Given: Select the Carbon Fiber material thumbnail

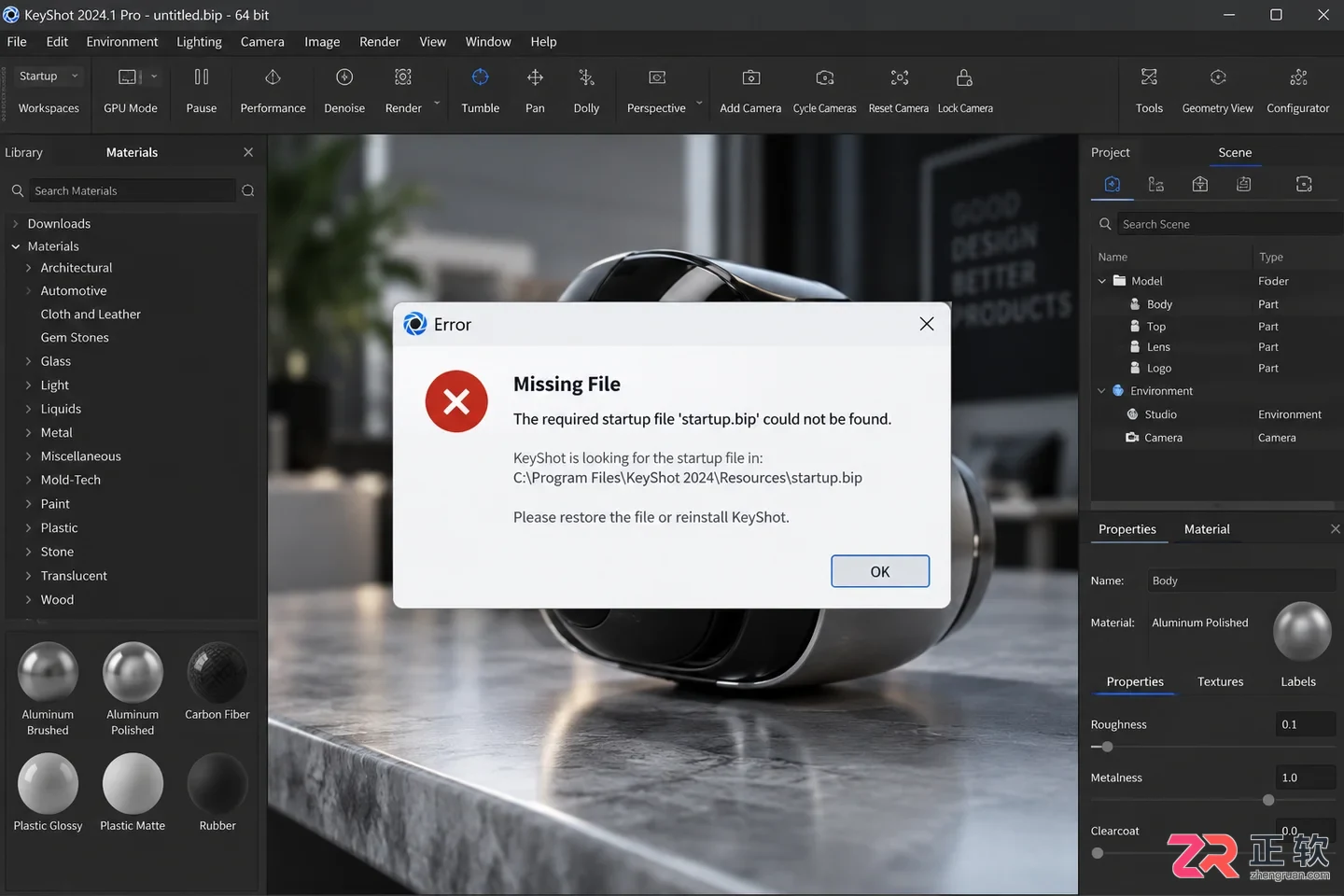Looking at the screenshot, I should 217,672.
